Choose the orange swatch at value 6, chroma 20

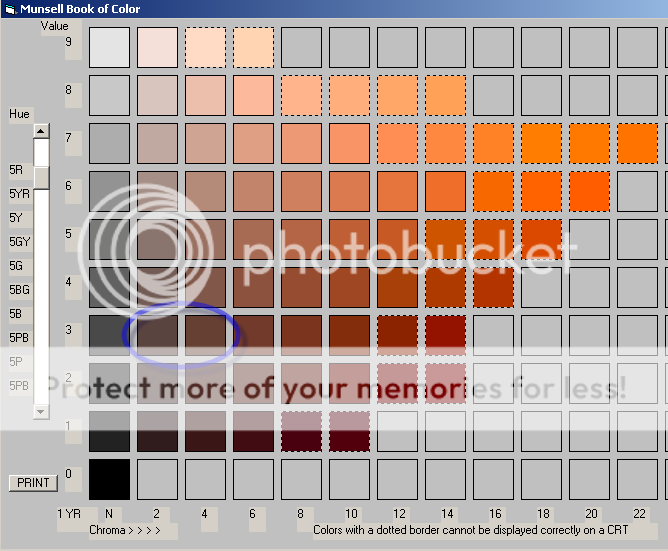589,190
